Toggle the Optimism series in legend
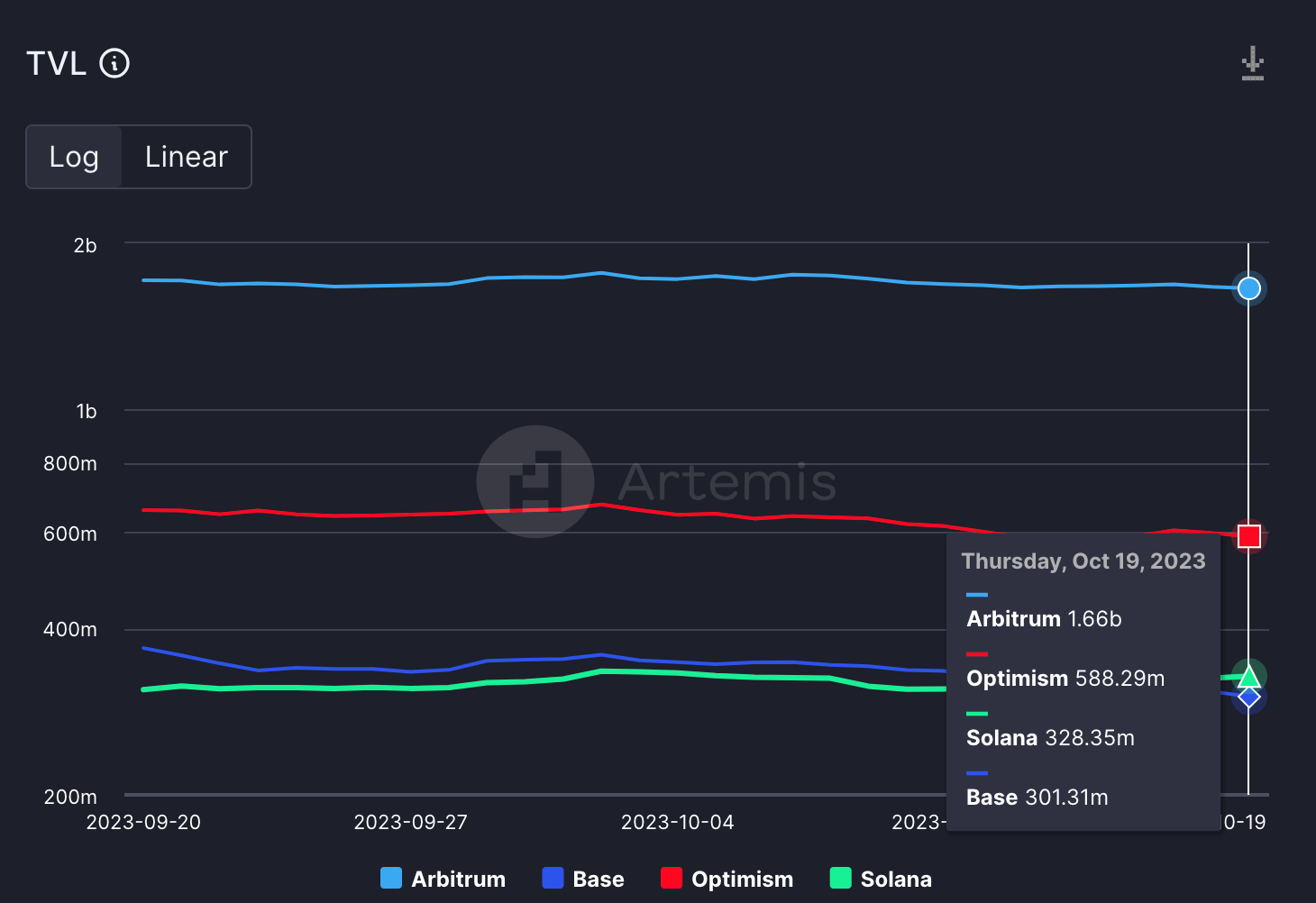 click(x=727, y=879)
